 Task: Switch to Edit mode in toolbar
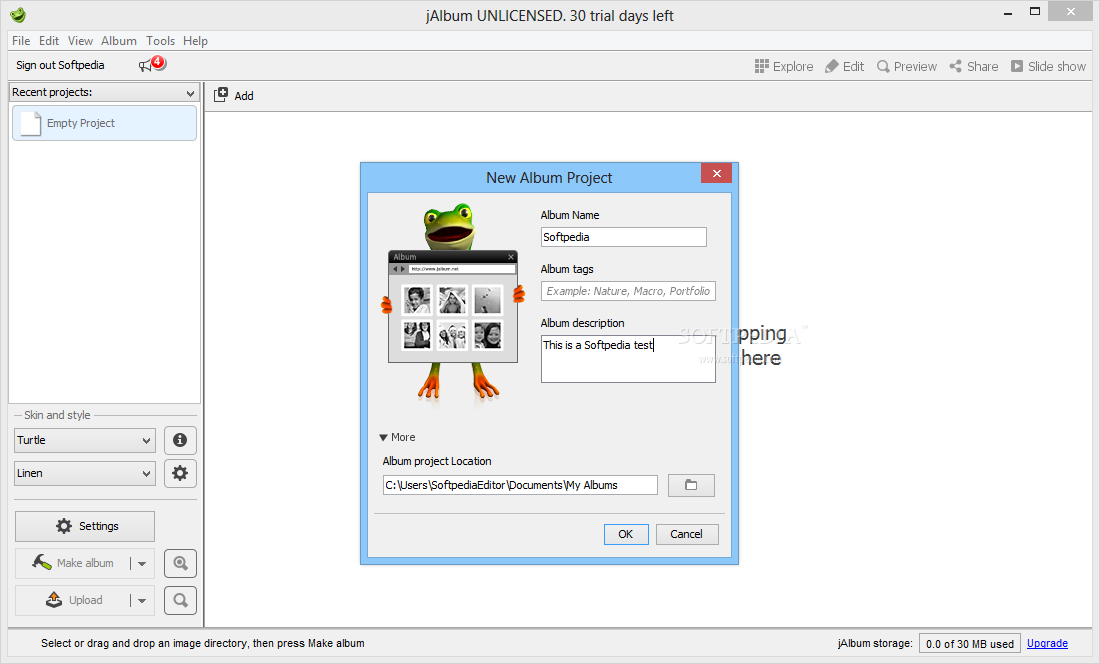click(845, 66)
